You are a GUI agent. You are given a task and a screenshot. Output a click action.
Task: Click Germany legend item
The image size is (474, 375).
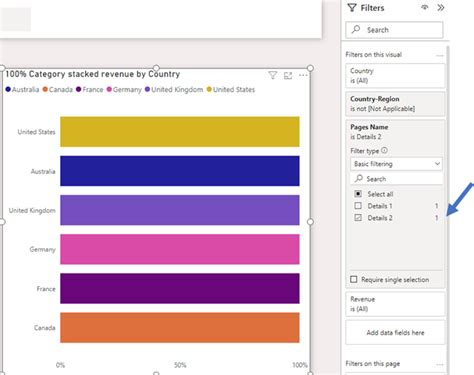coord(124,90)
